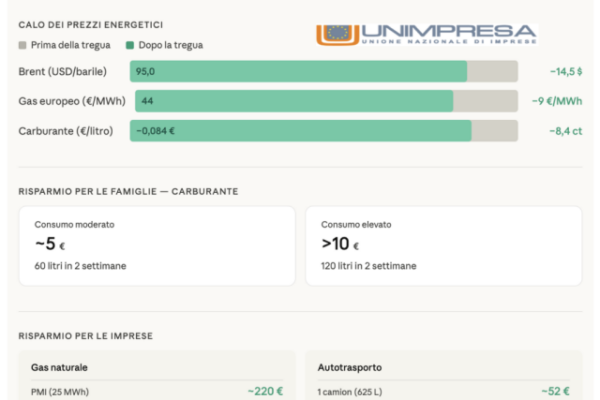
Task: Click the Gas europeo bar showing 44
Action: [291, 101]
